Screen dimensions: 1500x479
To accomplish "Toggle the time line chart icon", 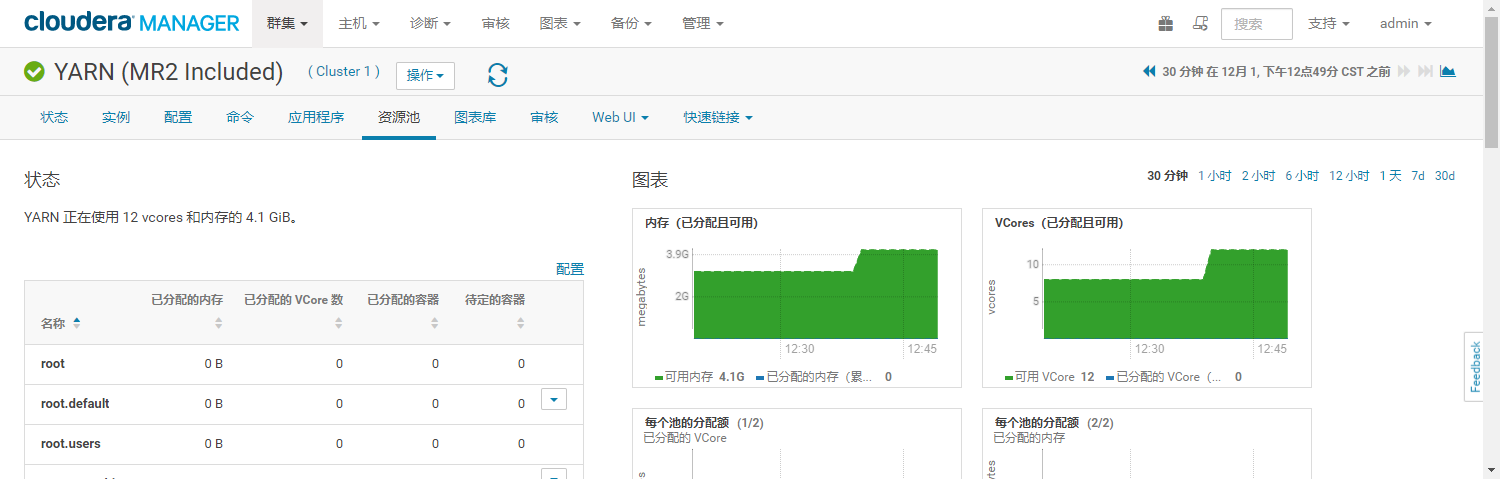I will [x=1448, y=72].
